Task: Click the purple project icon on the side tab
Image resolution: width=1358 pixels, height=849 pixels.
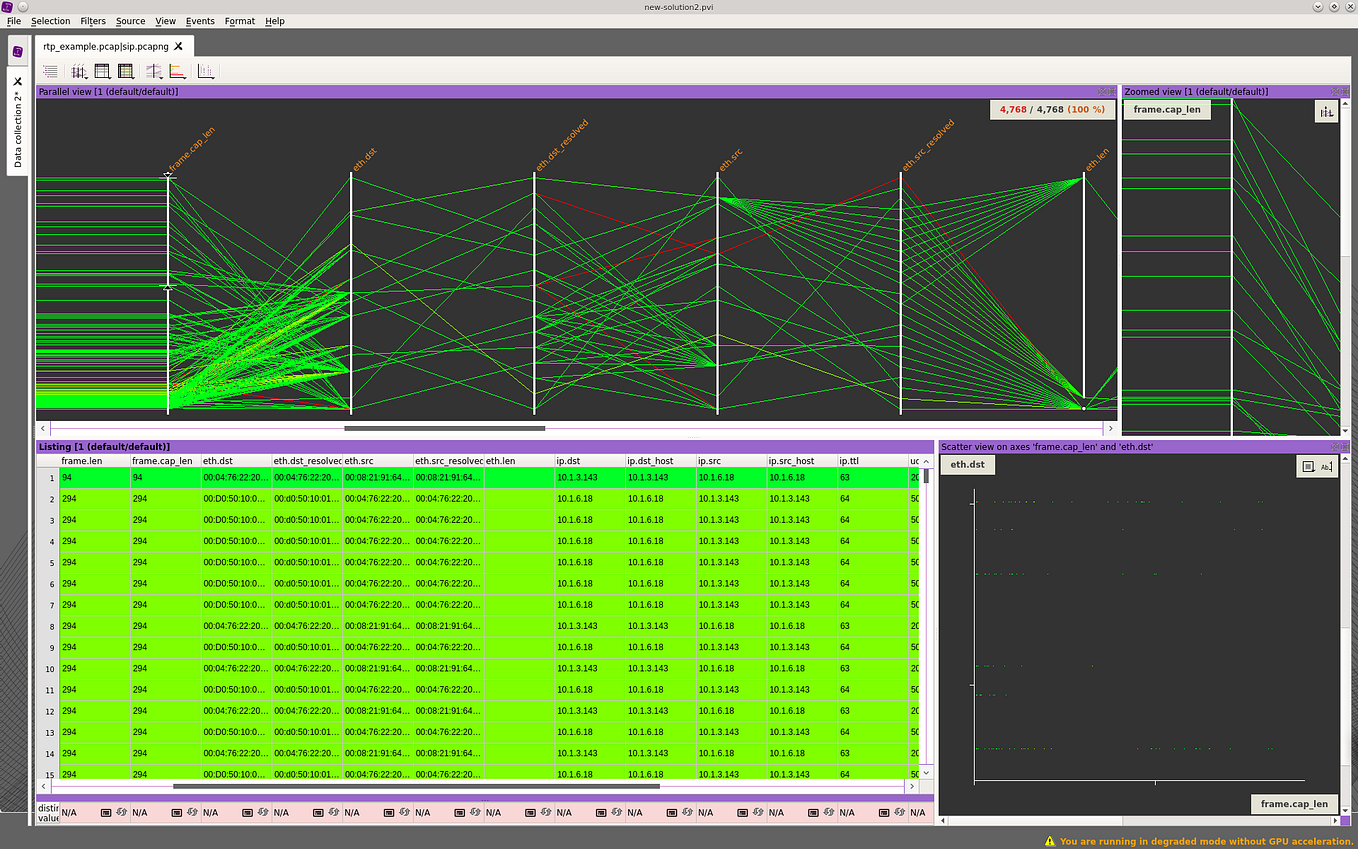Action: point(18,51)
